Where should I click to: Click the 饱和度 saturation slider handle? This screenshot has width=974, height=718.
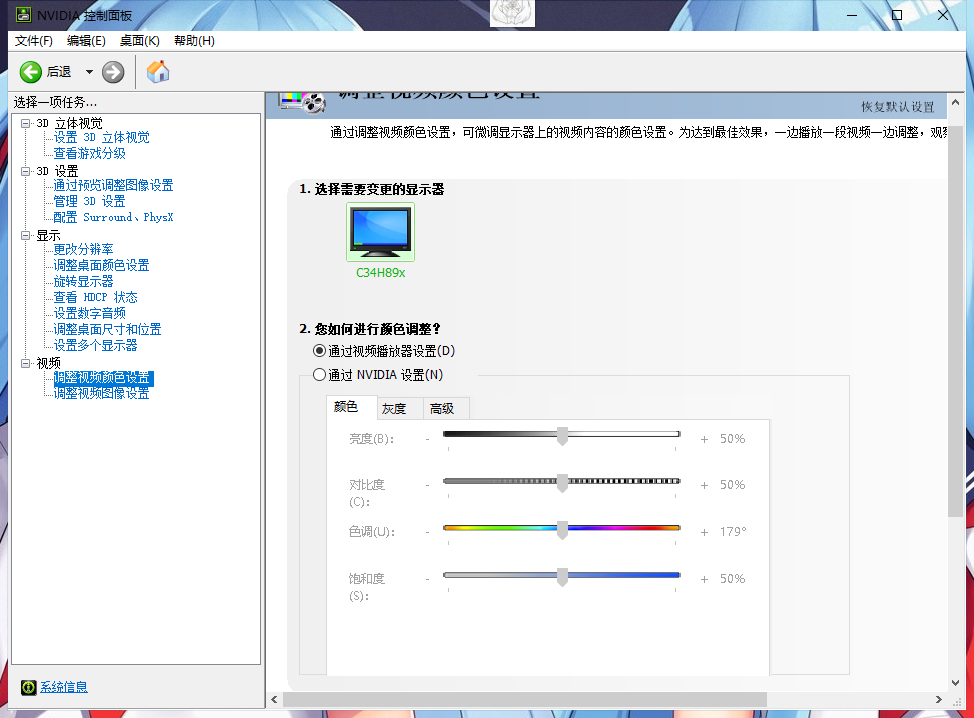click(x=562, y=577)
